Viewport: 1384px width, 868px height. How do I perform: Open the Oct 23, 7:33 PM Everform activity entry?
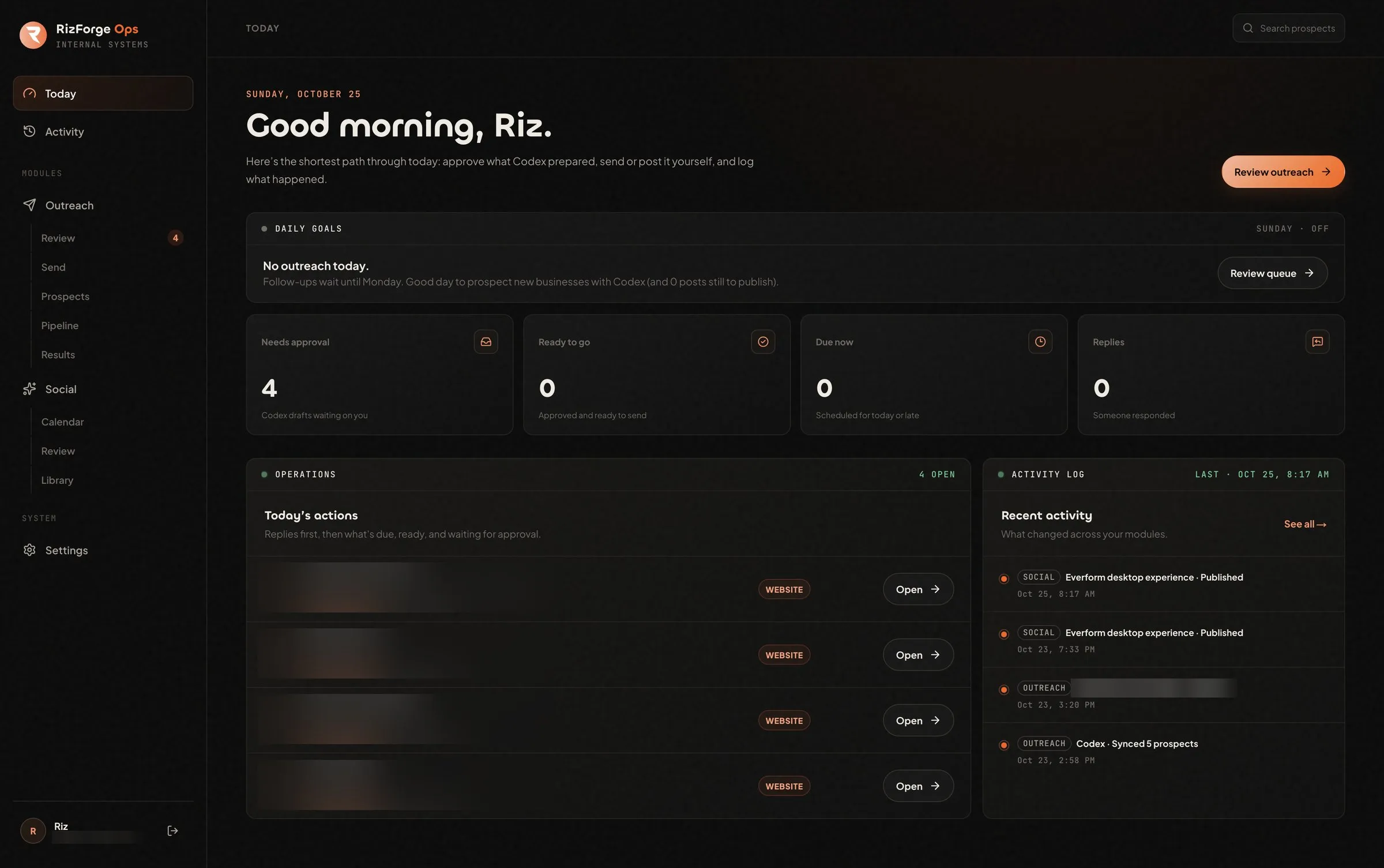click(x=1163, y=640)
